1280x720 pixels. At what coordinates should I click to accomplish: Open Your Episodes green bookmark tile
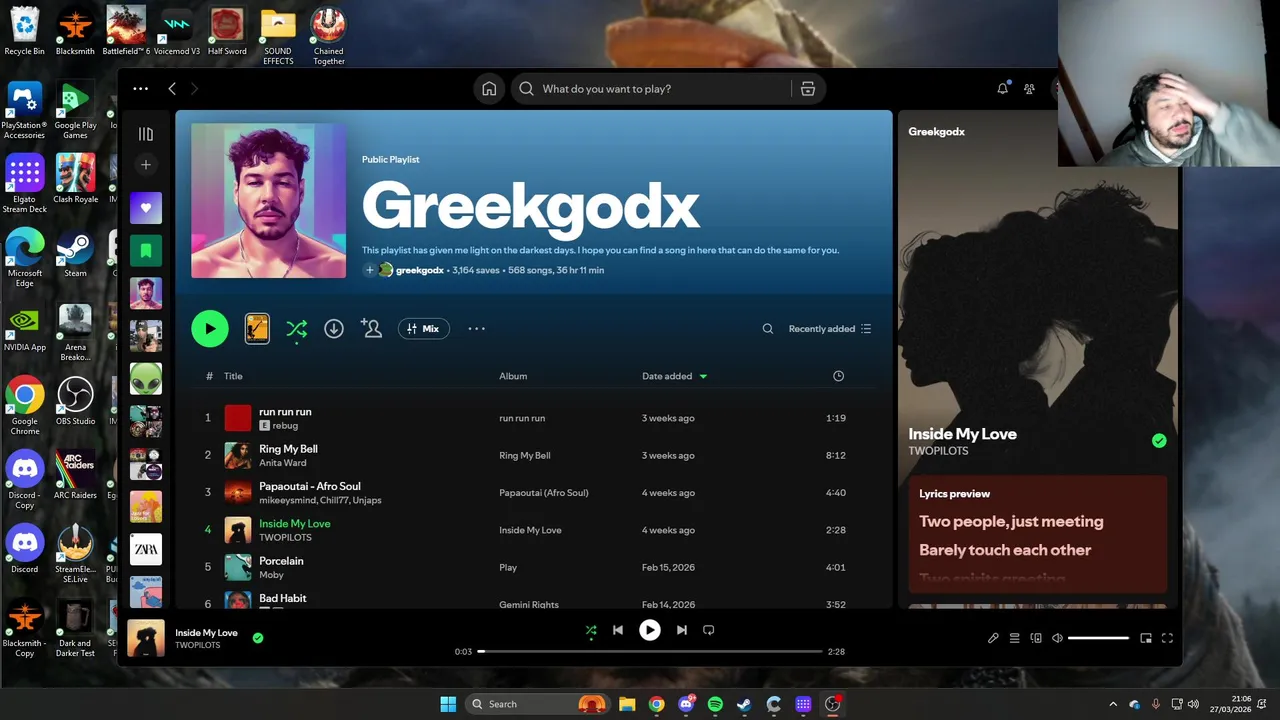[x=146, y=250]
